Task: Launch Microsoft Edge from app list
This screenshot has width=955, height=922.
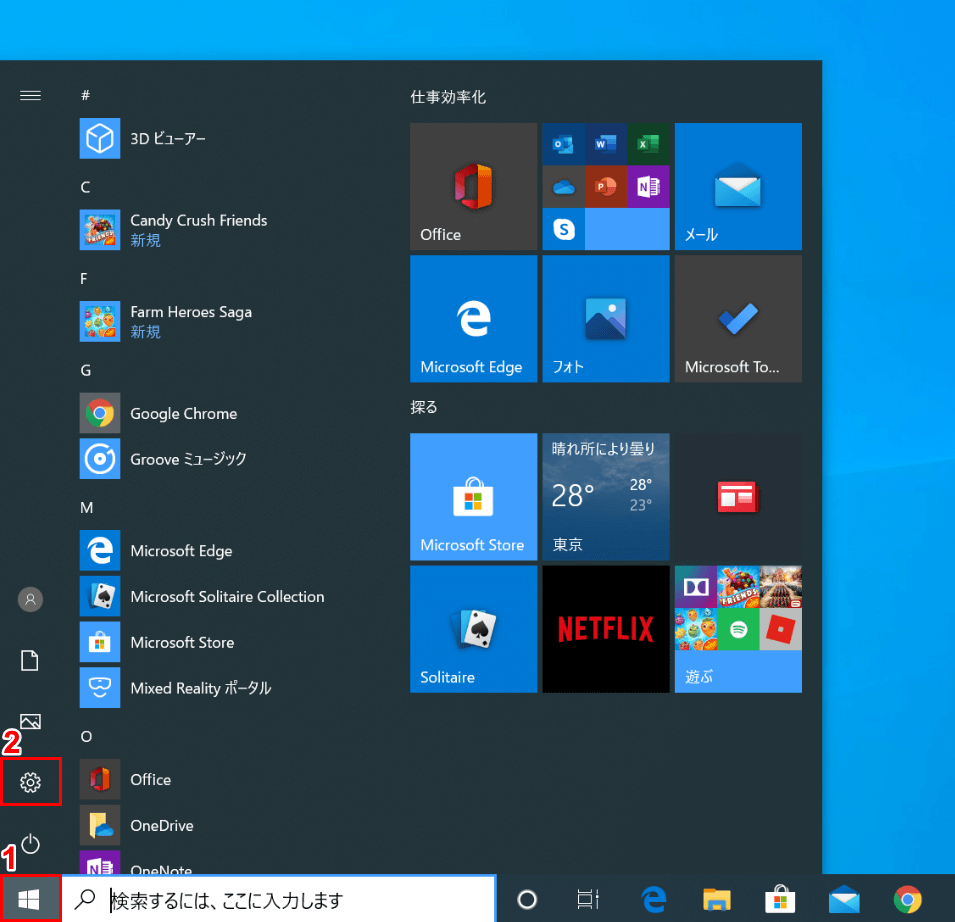Action: 207,551
